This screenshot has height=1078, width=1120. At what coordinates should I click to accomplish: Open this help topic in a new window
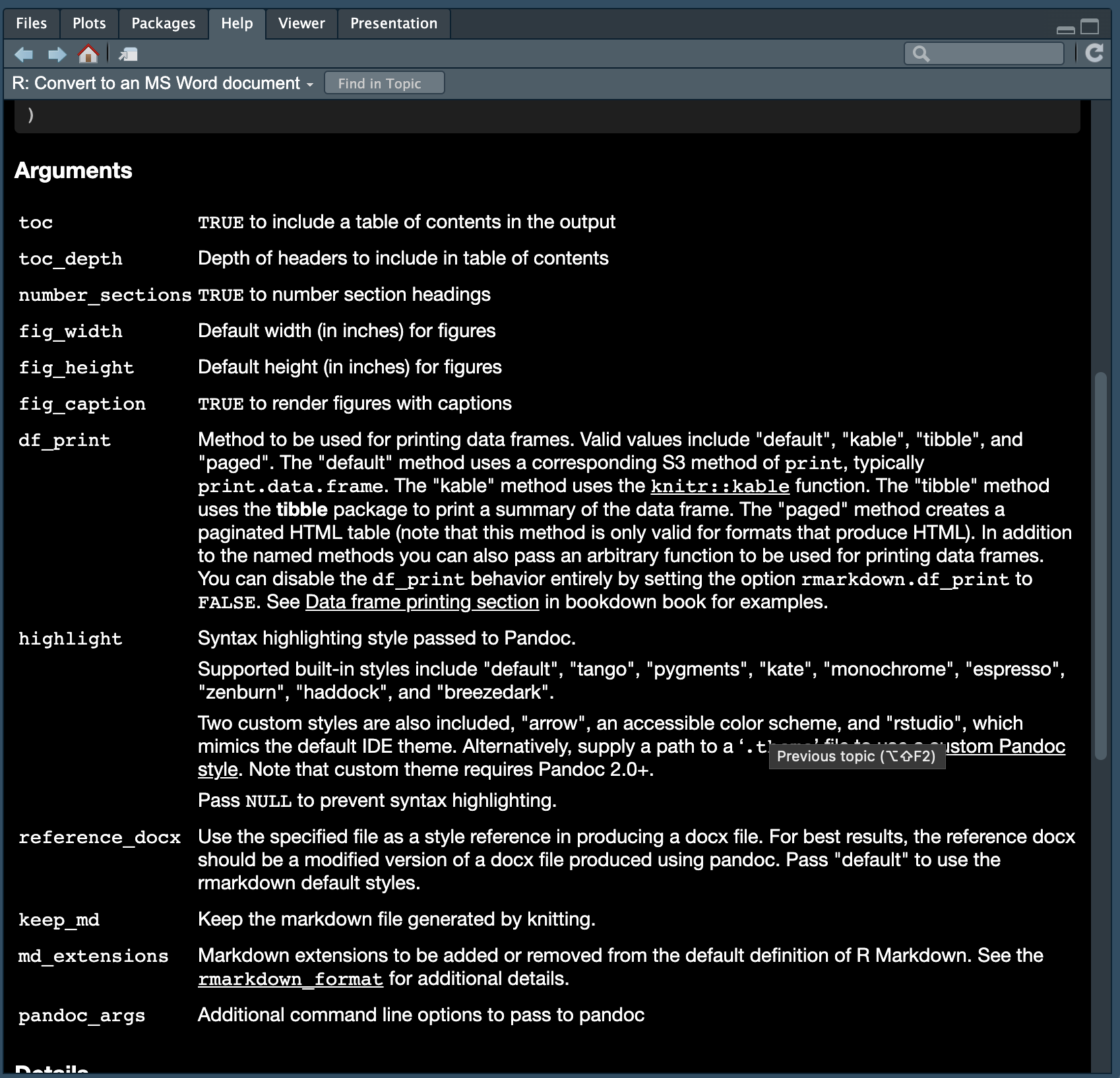[128, 54]
